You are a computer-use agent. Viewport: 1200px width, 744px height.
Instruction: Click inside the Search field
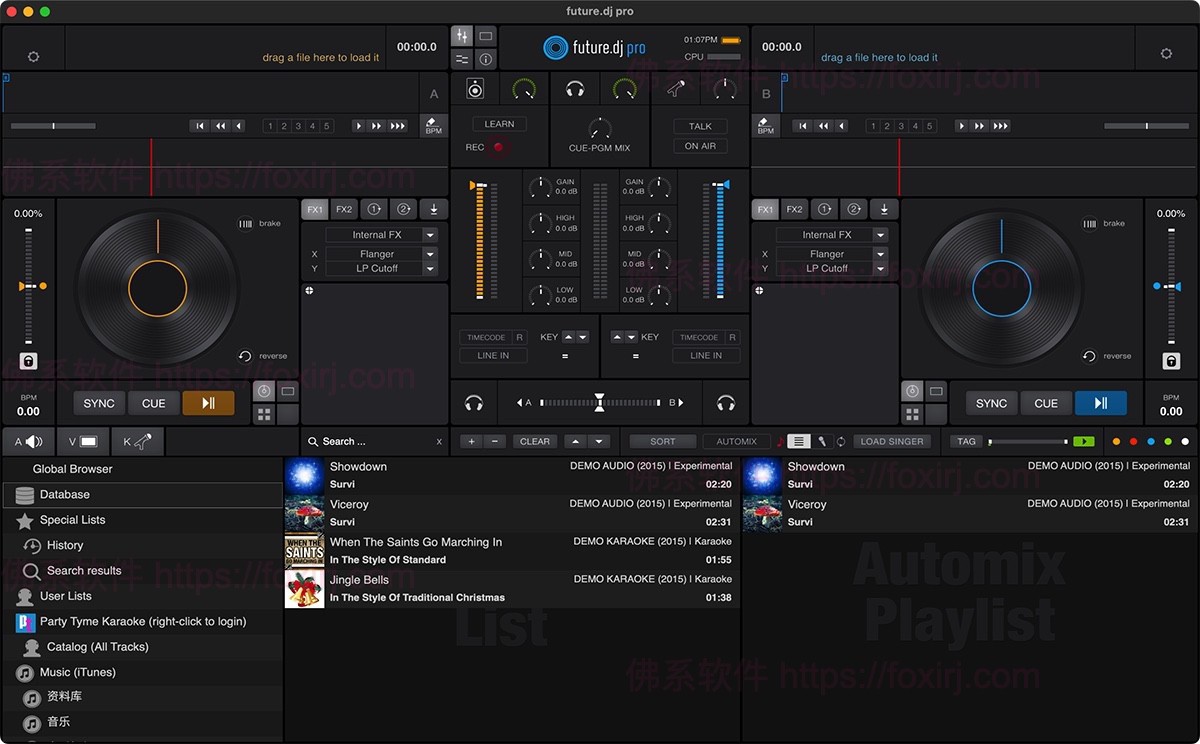[370, 441]
